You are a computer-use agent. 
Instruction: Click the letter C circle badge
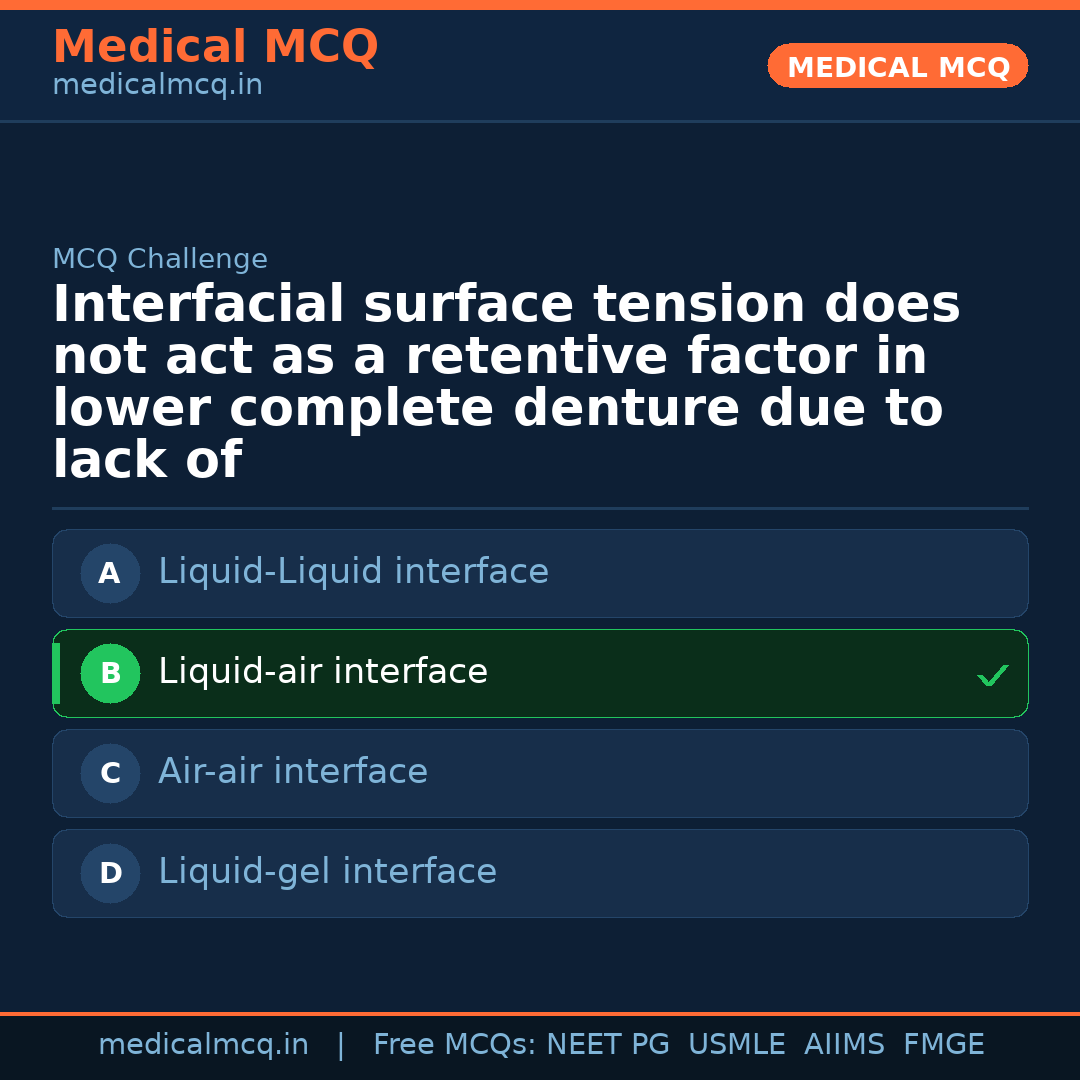(x=110, y=774)
